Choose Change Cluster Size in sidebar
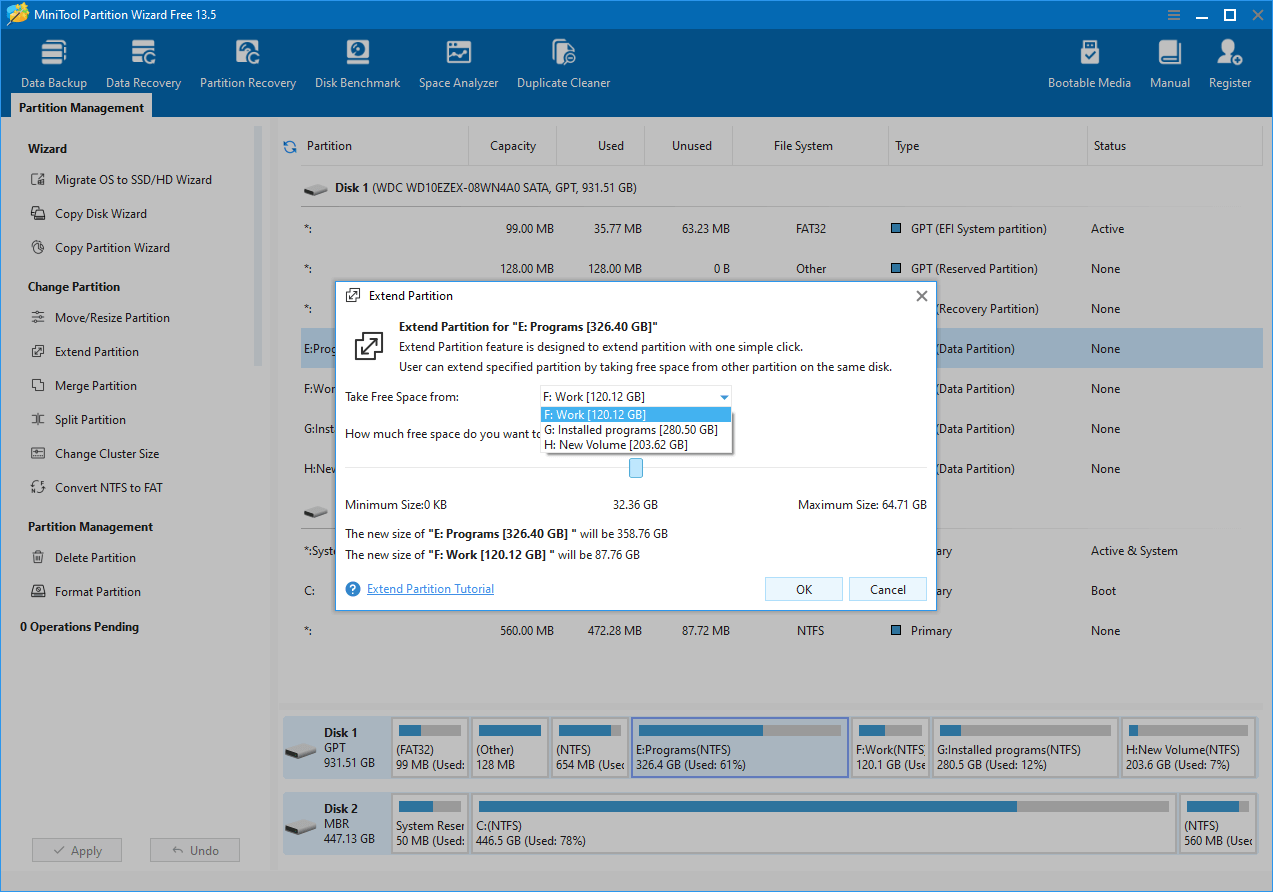Viewport: 1273px width, 892px height. (x=94, y=454)
